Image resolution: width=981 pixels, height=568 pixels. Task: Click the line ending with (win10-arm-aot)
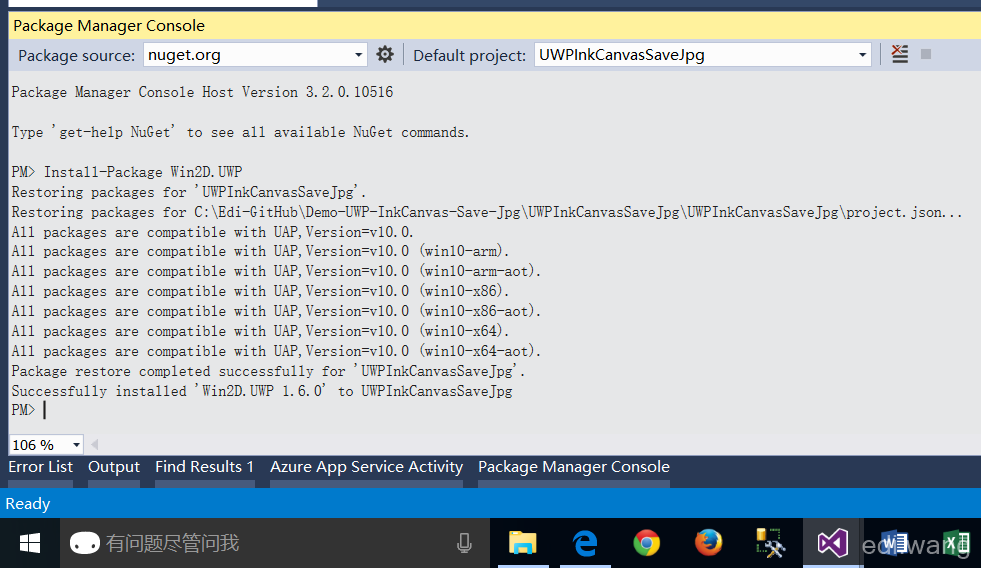tap(276, 271)
